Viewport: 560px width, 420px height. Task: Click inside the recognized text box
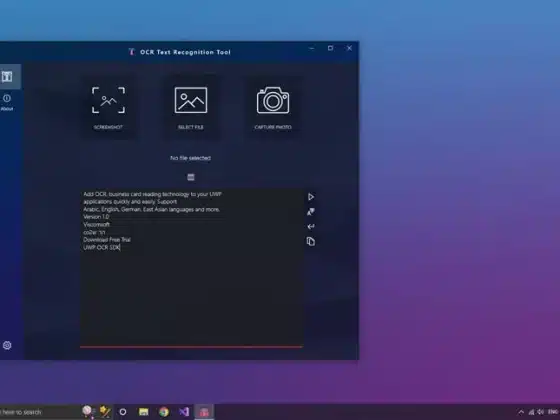[x=192, y=268]
